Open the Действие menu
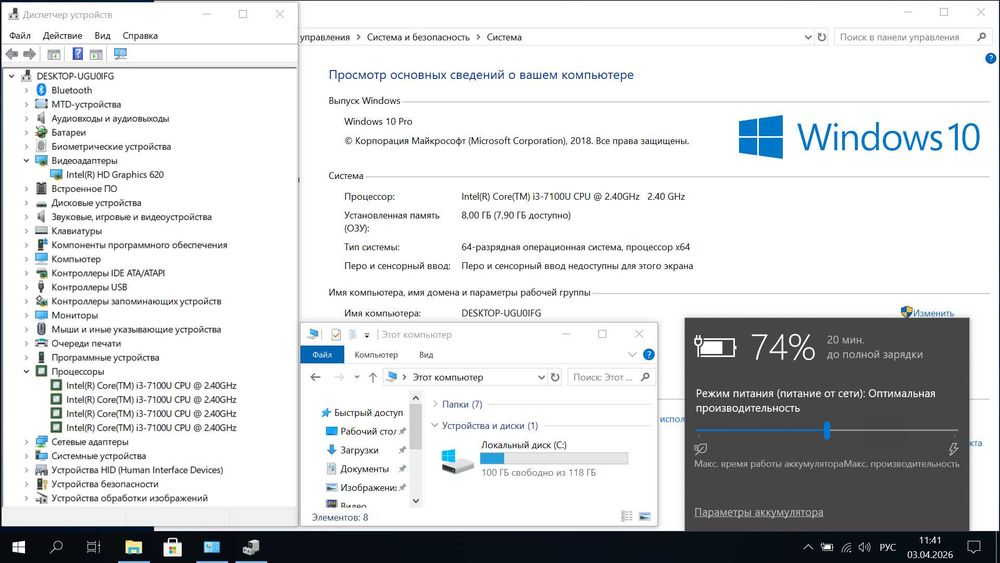 [x=62, y=36]
